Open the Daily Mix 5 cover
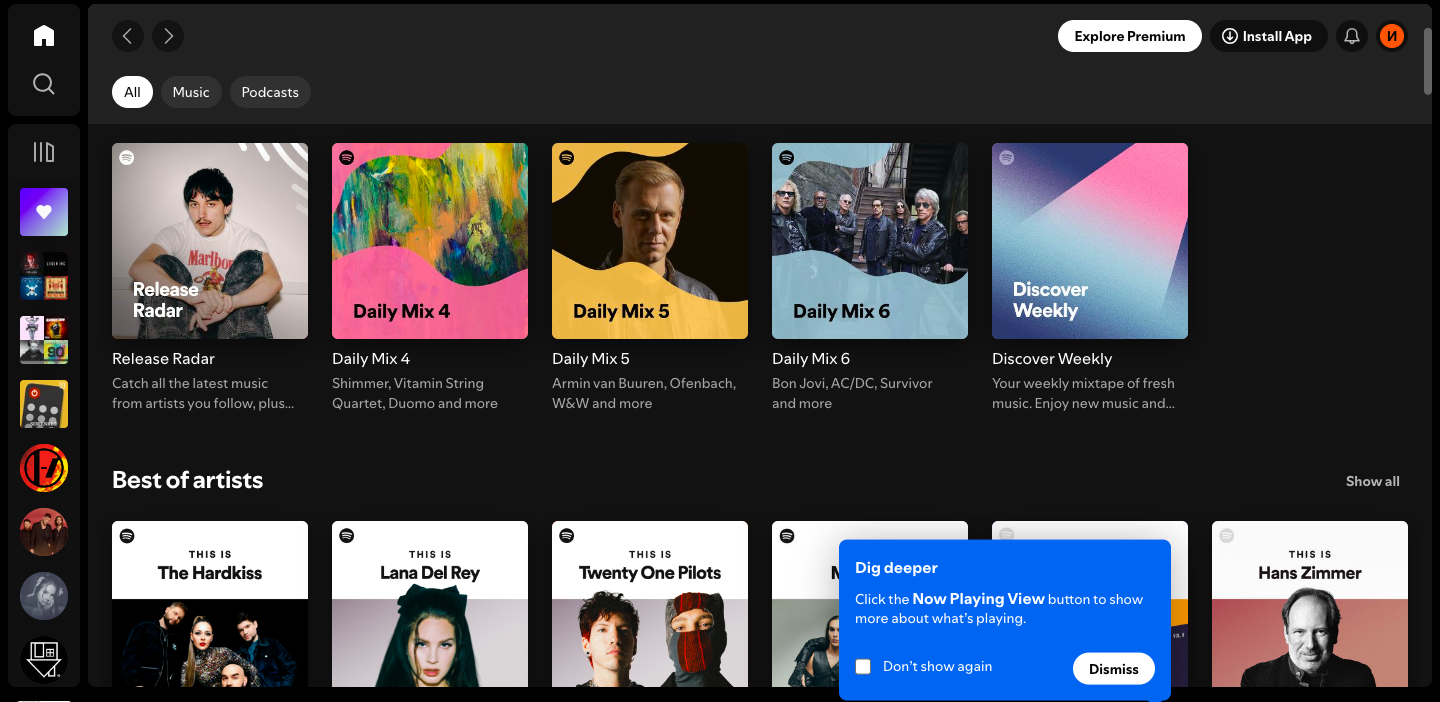Screen dimensions: 1440x702 pos(650,241)
